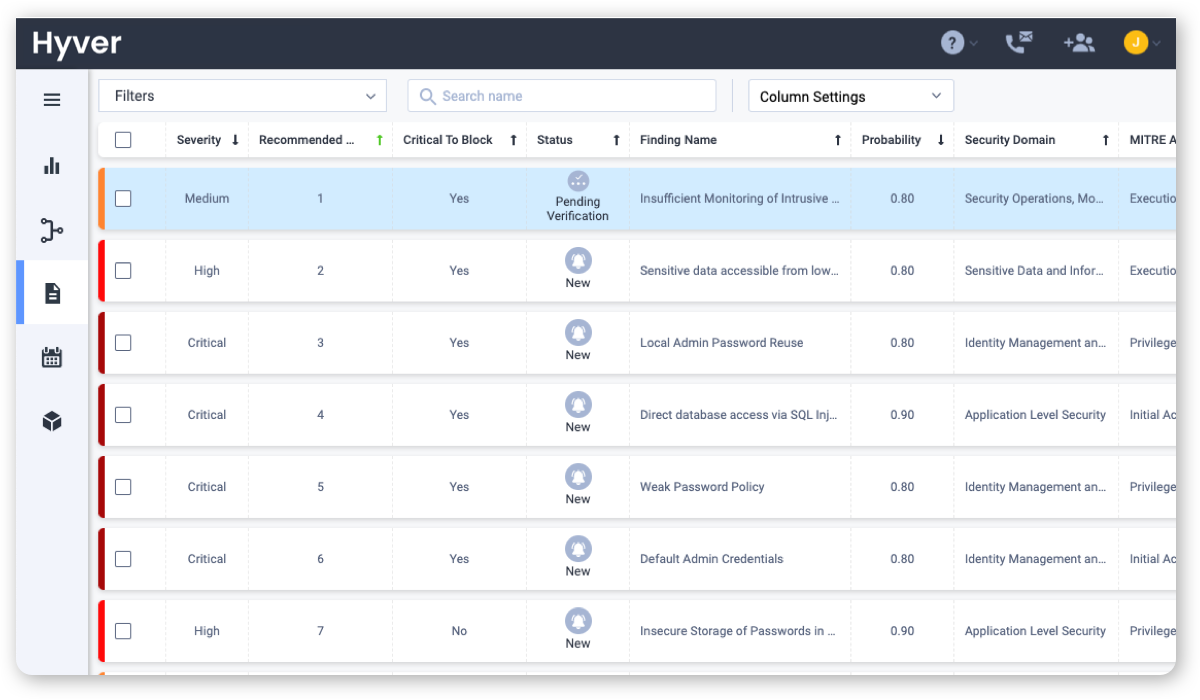Click the search magnifier icon
This screenshot has height=700, width=1200.
[428, 96]
